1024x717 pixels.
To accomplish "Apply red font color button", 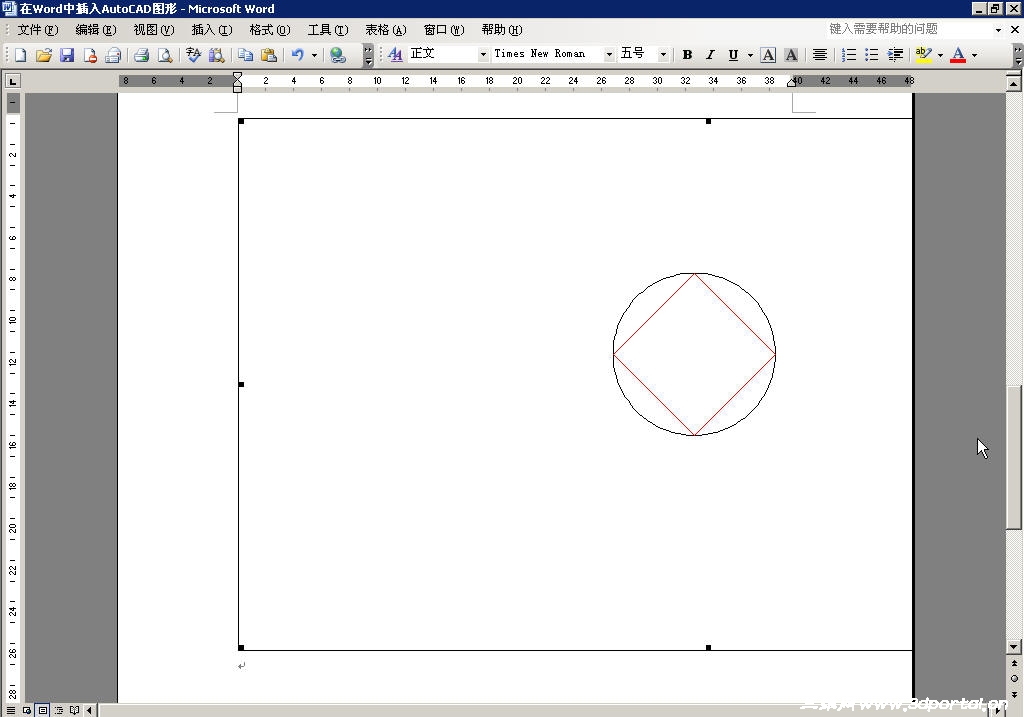I will [958, 55].
